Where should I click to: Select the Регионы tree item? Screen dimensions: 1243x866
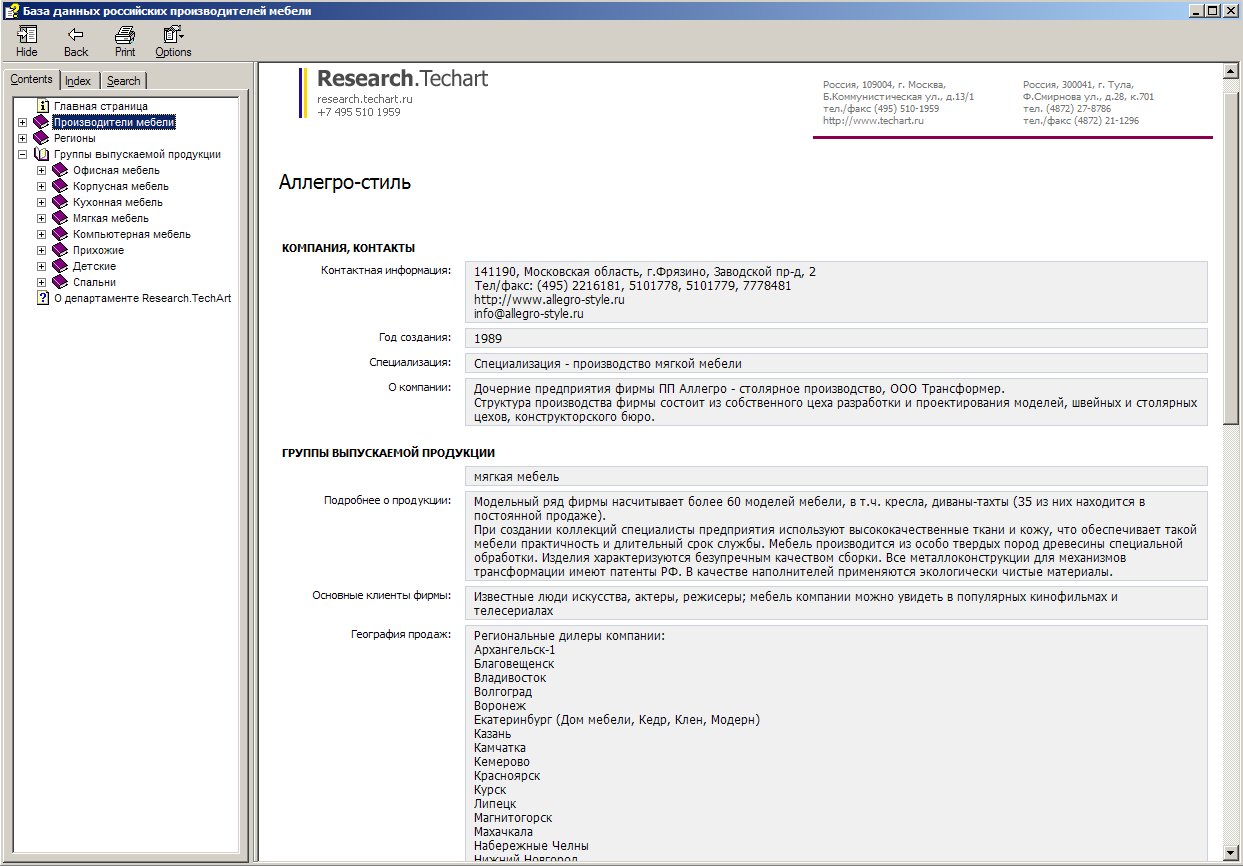(75, 138)
